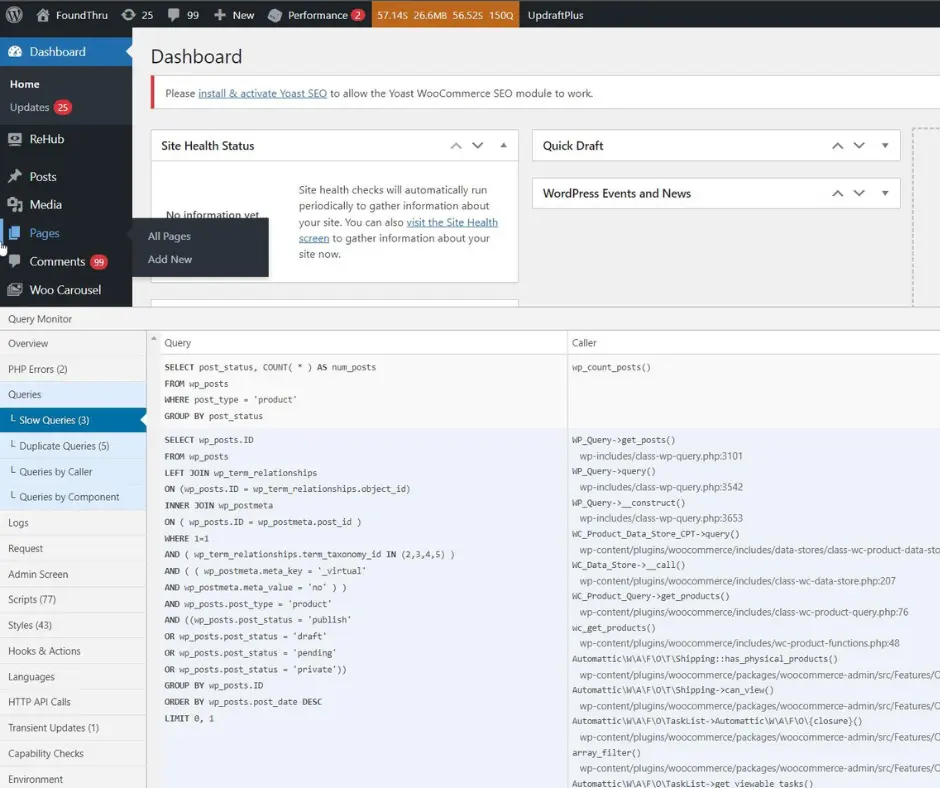This screenshot has height=788, width=940.
Task: Open Woo Carousel menu item
Action: pyautogui.click(x=66, y=290)
